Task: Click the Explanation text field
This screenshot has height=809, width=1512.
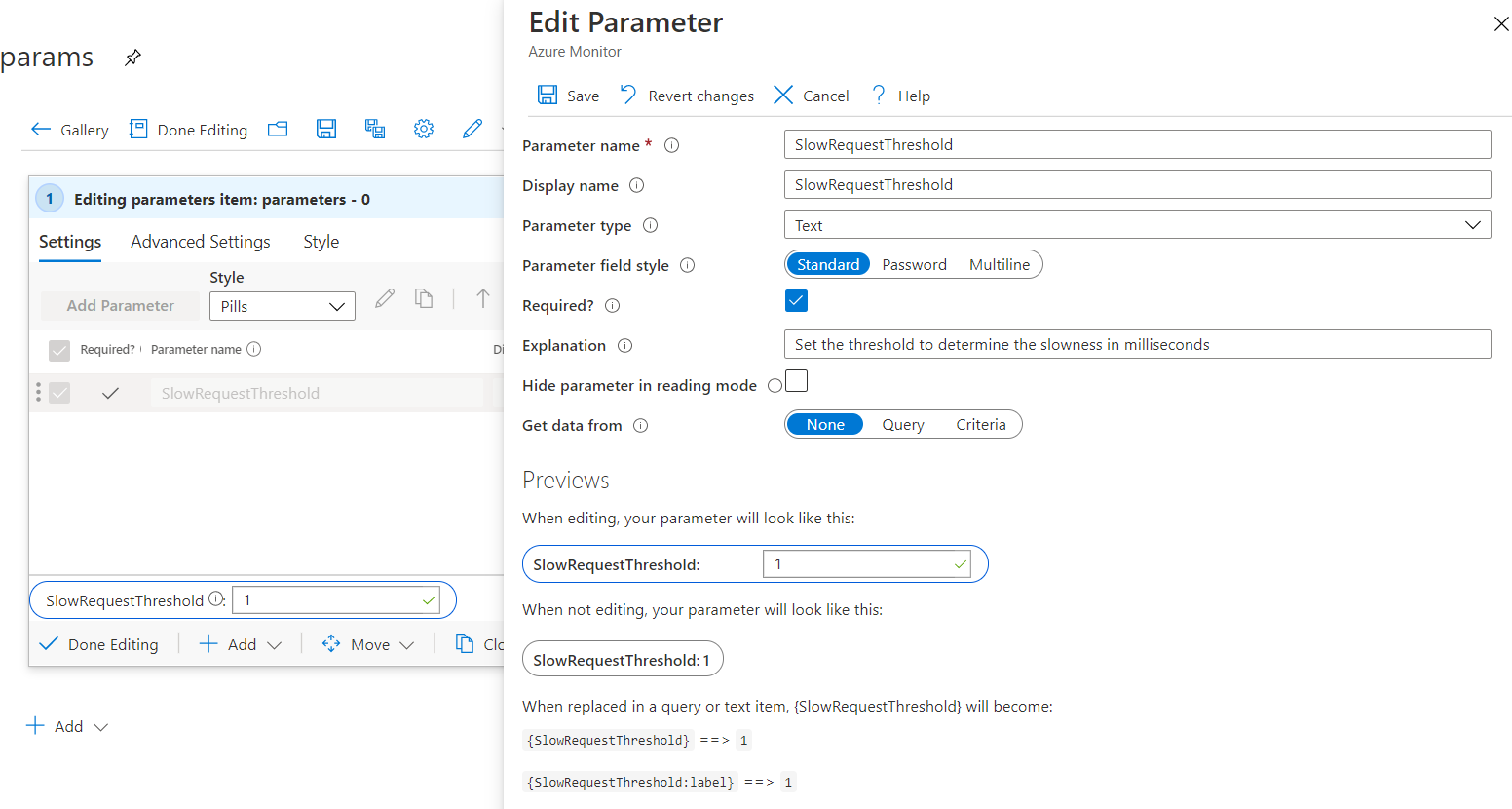Action: pyautogui.click(x=1137, y=345)
